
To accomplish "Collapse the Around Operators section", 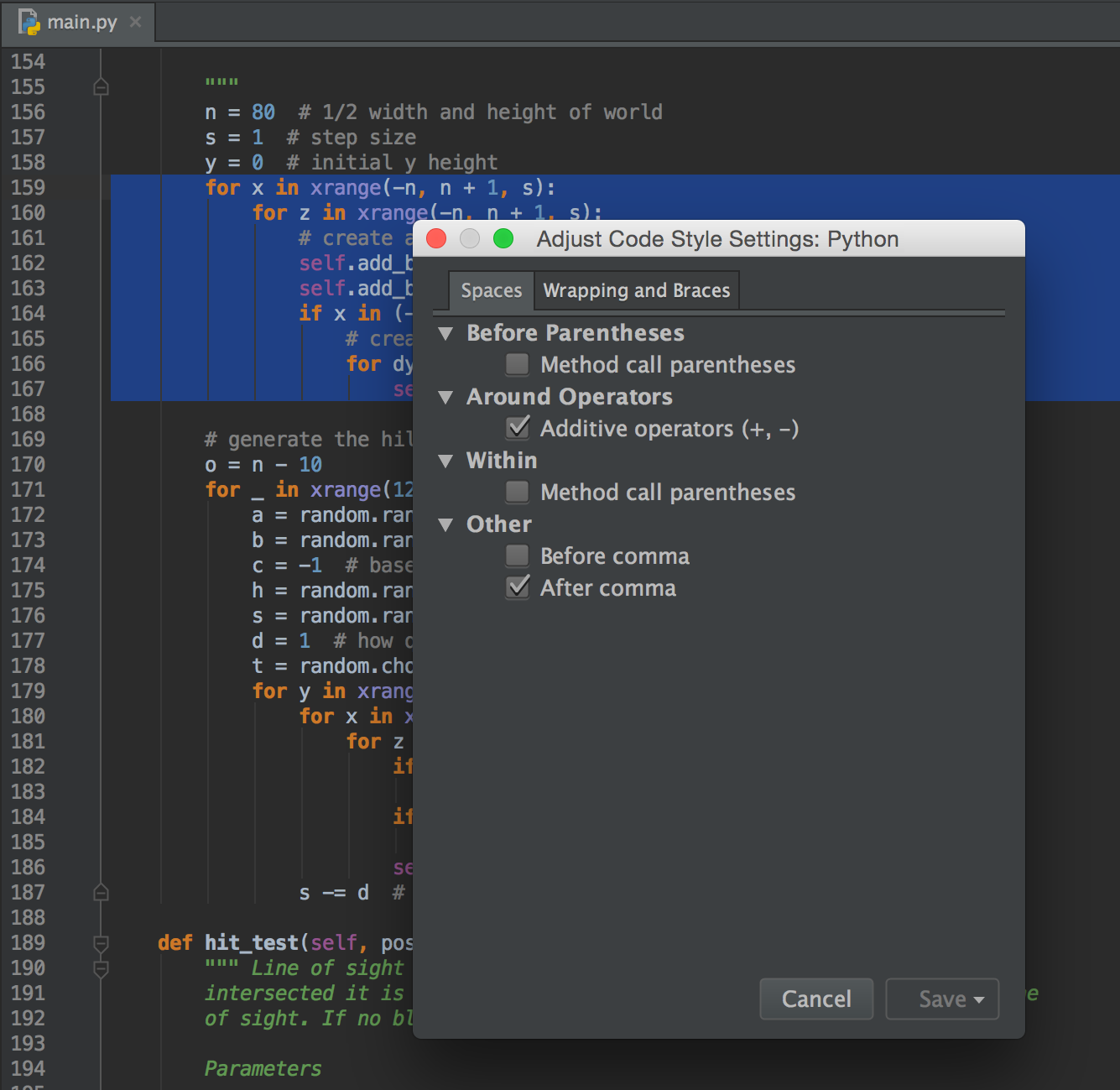I will click(x=445, y=397).
